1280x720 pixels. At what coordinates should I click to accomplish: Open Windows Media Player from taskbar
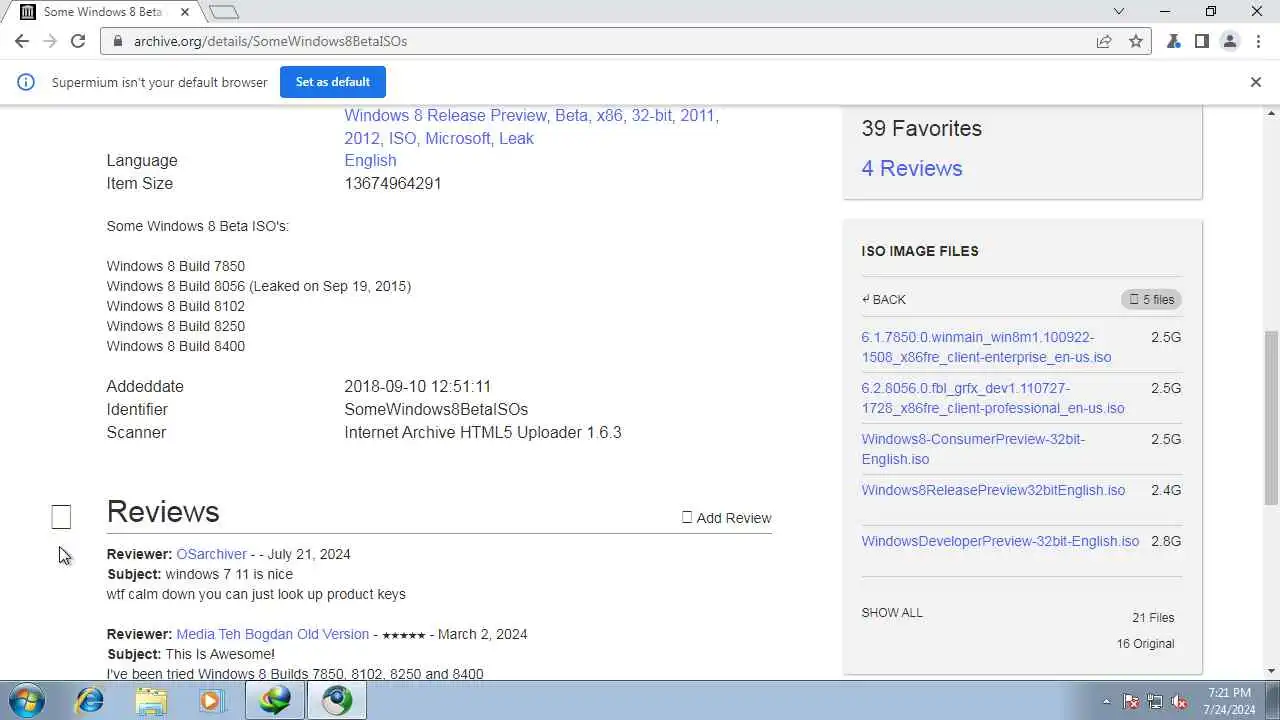coord(211,700)
